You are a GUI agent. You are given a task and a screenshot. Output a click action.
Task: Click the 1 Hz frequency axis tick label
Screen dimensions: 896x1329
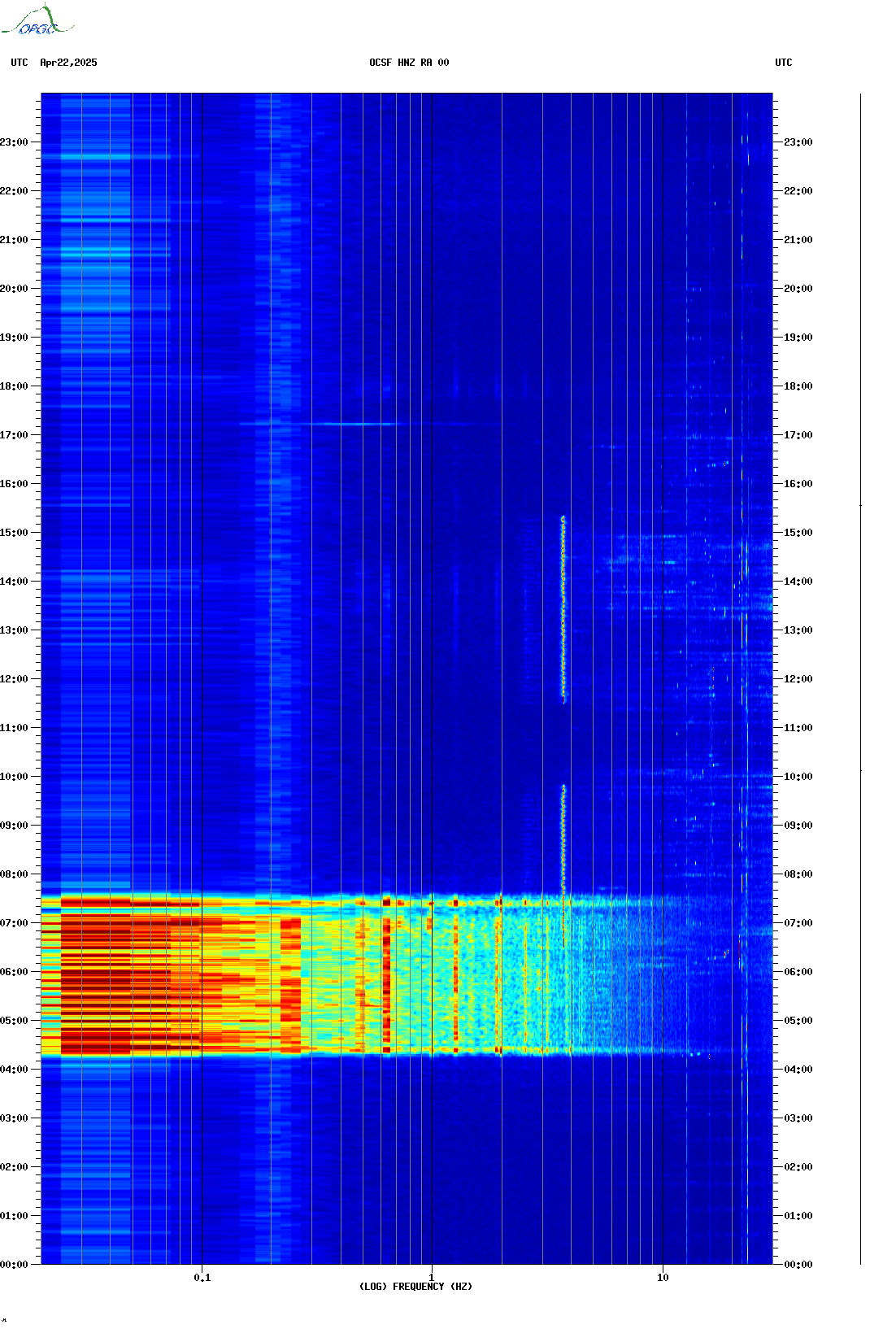(x=432, y=1278)
